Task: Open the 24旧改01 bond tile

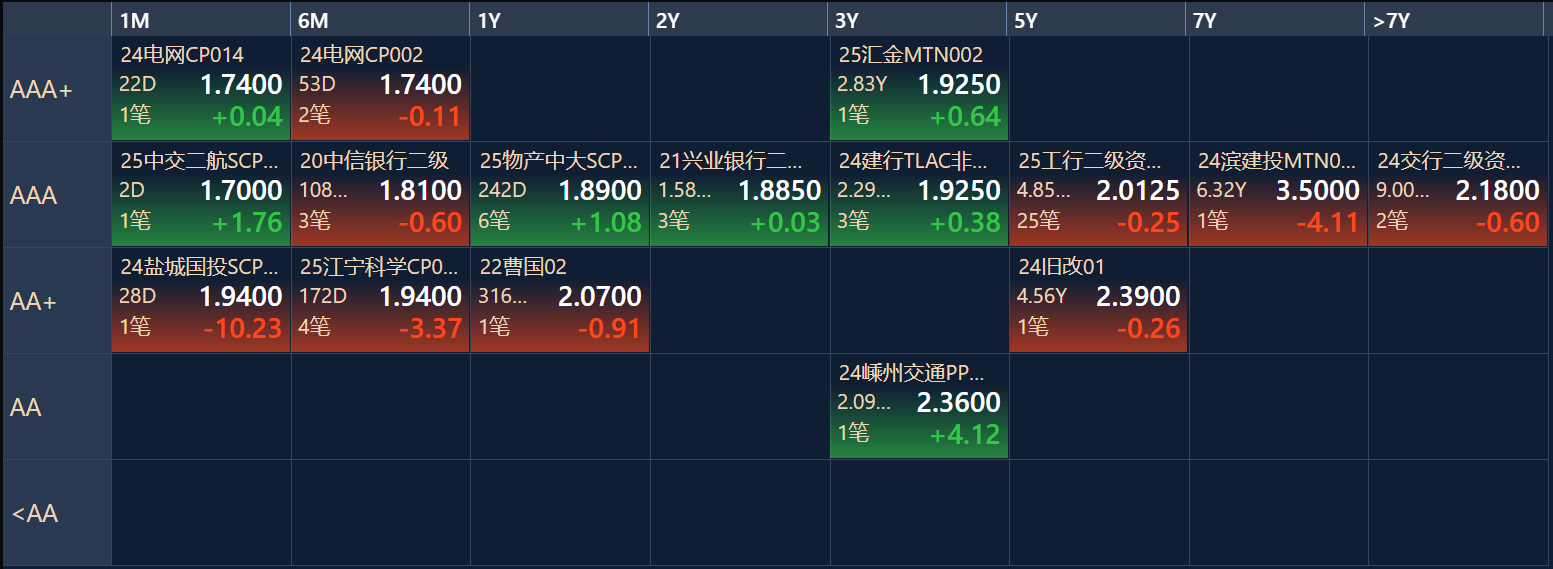Action: (1098, 300)
